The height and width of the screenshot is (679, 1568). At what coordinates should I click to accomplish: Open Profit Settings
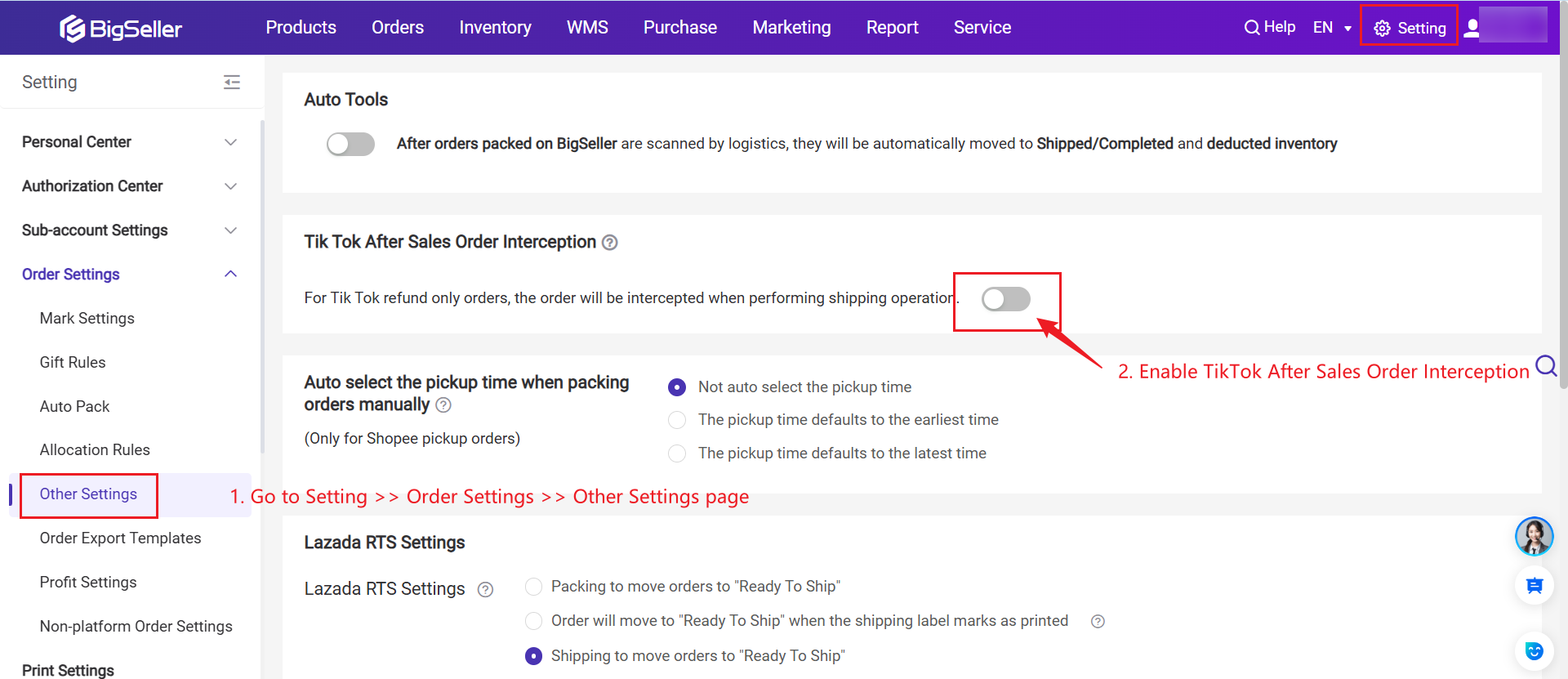(88, 583)
